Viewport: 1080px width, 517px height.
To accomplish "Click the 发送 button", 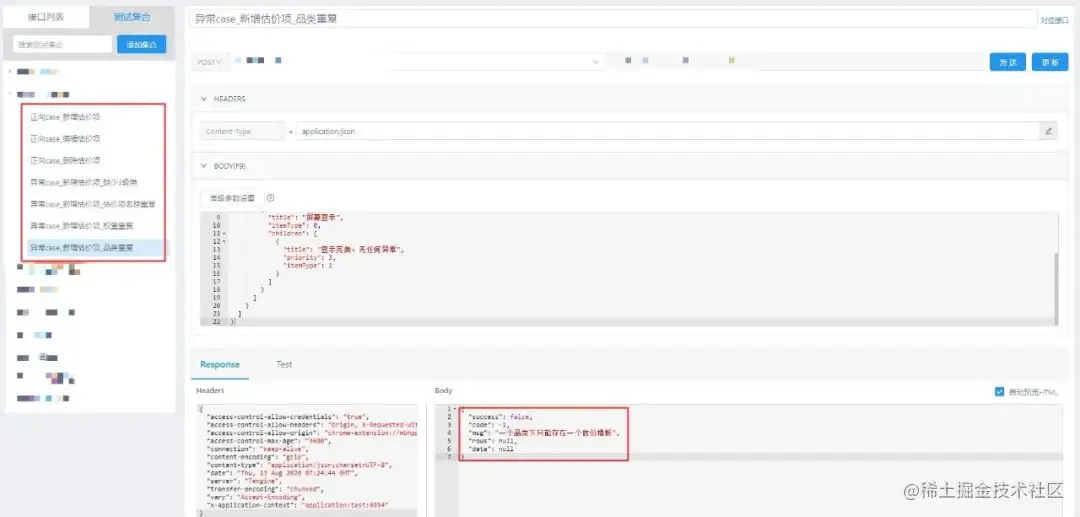I will (x=1008, y=62).
